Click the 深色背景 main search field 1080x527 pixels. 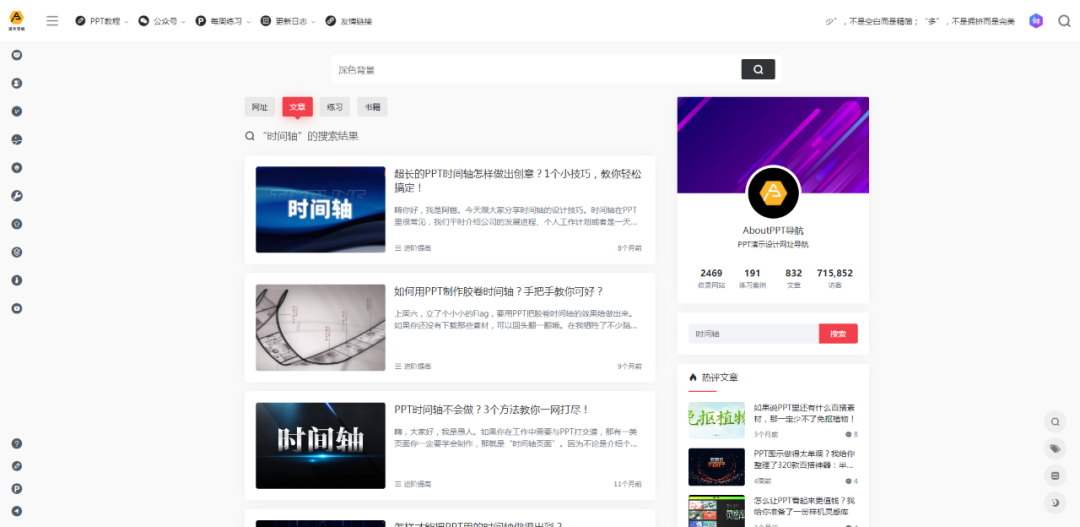536,70
